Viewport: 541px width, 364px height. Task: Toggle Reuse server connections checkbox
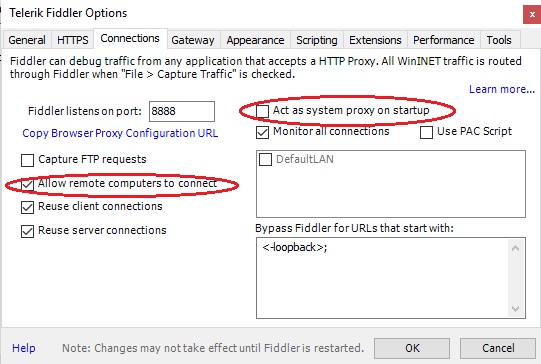point(27,231)
